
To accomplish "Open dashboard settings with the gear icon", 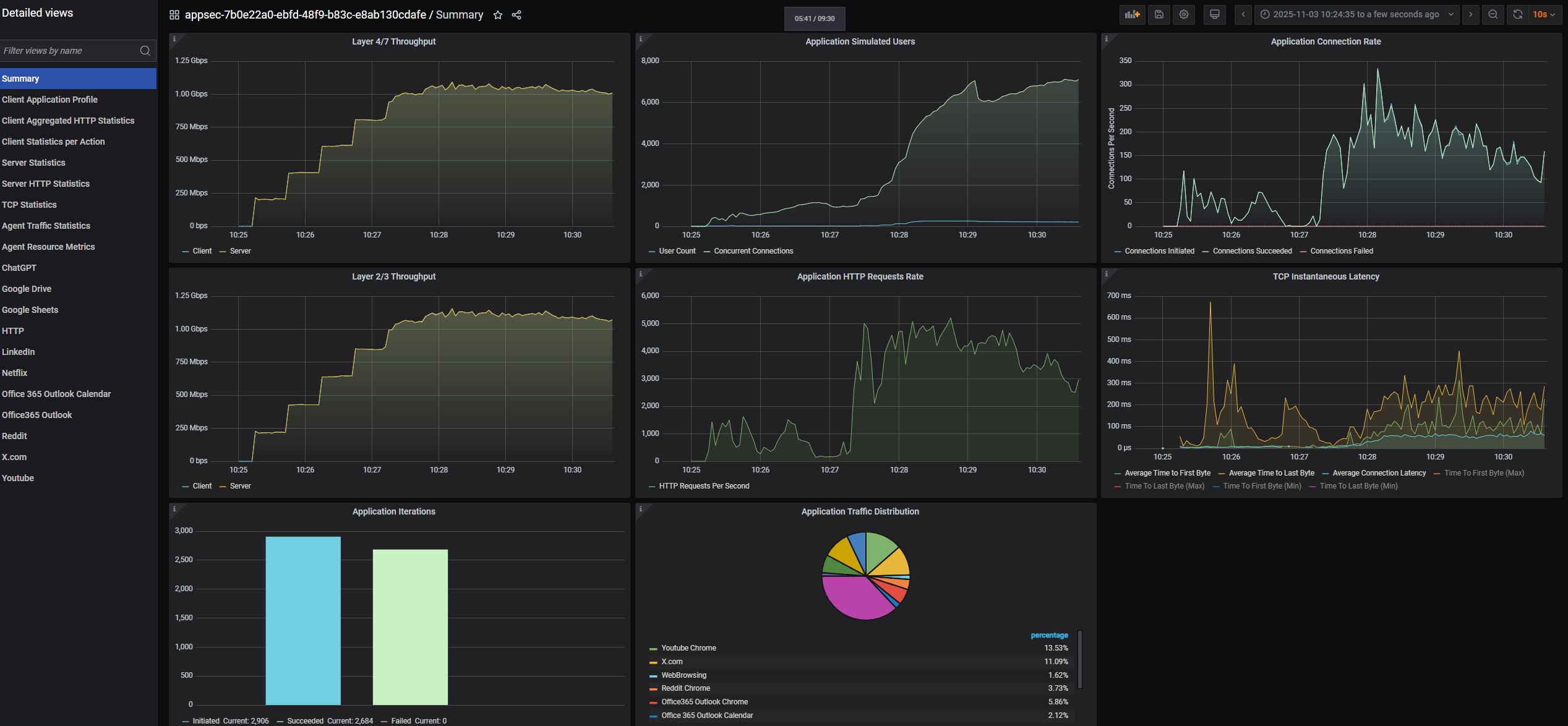I will 1184,14.
